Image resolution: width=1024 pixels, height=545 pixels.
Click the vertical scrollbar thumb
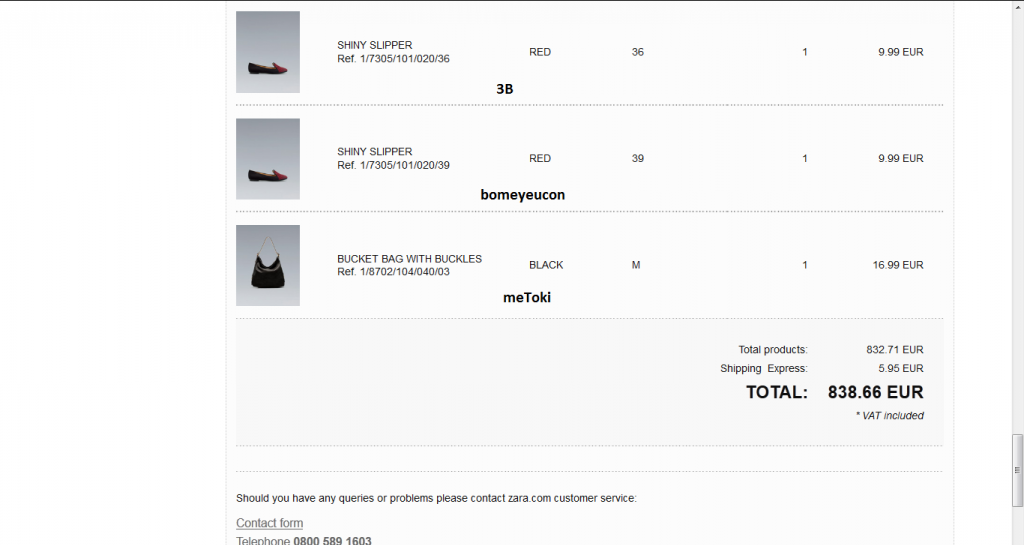coord(1017,469)
